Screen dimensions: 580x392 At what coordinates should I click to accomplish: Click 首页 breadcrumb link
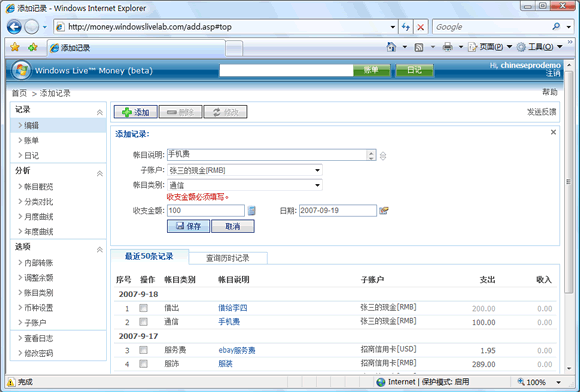pyautogui.click(x=19, y=93)
